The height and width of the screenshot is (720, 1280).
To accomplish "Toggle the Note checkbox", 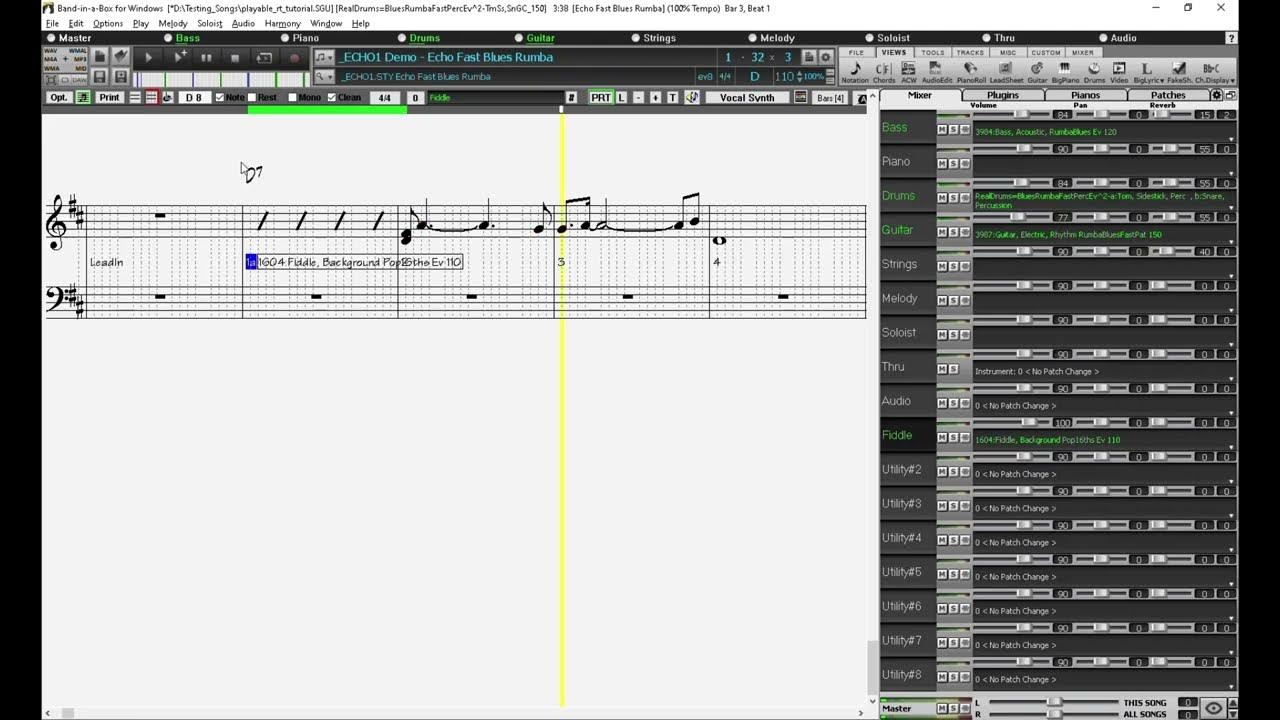I will tap(219, 97).
